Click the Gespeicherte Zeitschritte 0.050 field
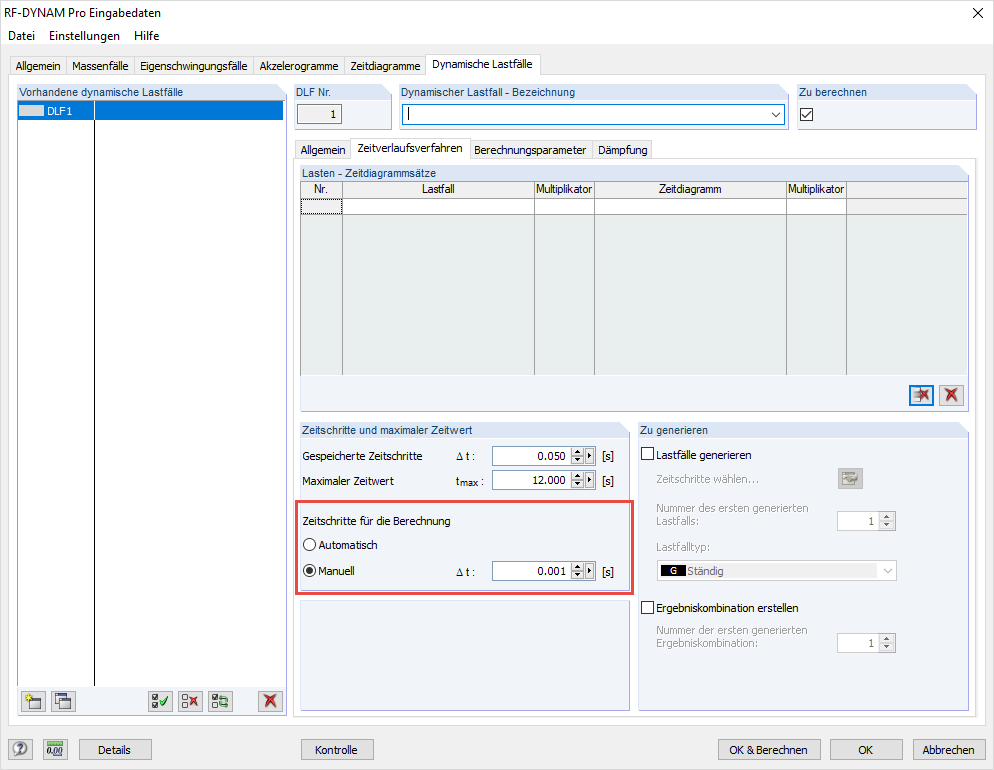994x770 pixels. [531, 456]
